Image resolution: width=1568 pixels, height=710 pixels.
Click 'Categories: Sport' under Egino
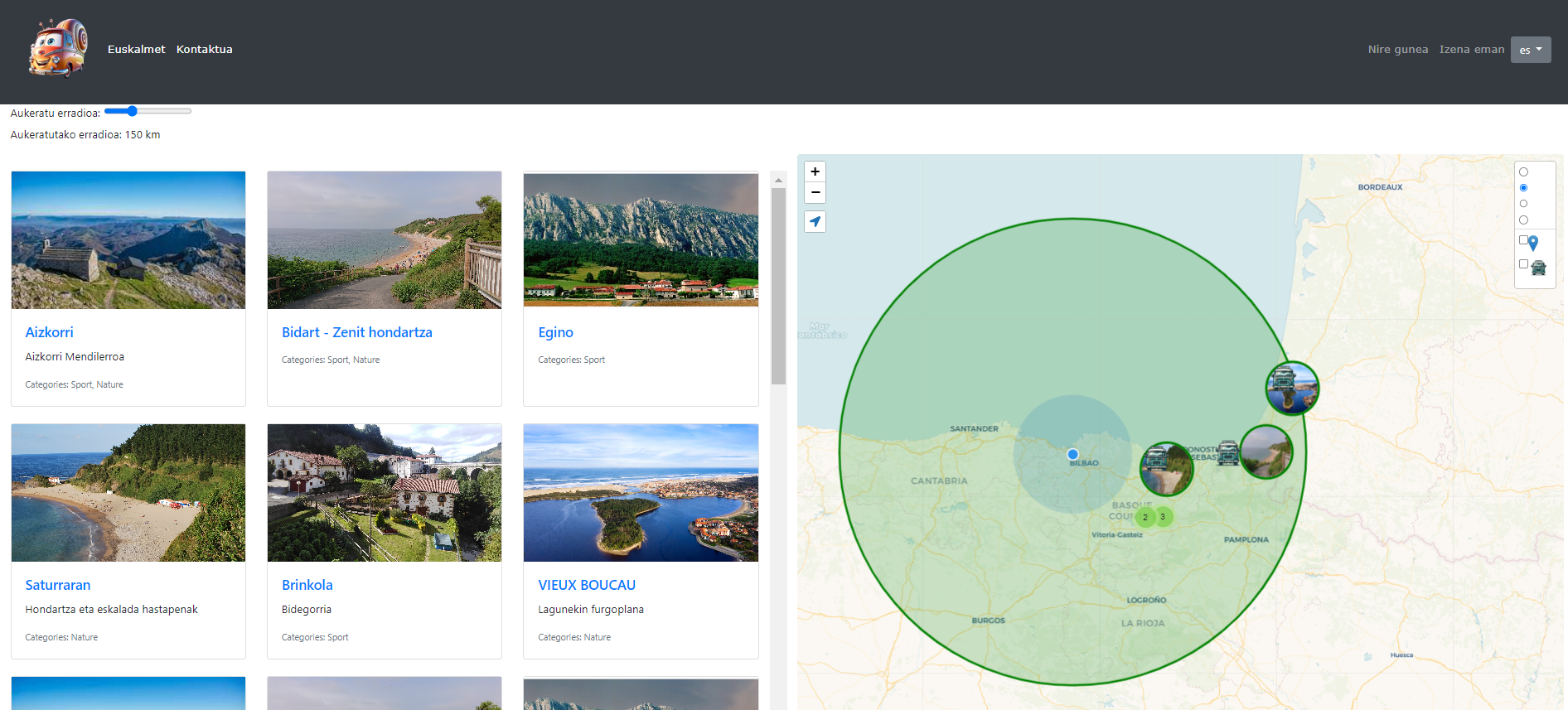click(572, 360)
